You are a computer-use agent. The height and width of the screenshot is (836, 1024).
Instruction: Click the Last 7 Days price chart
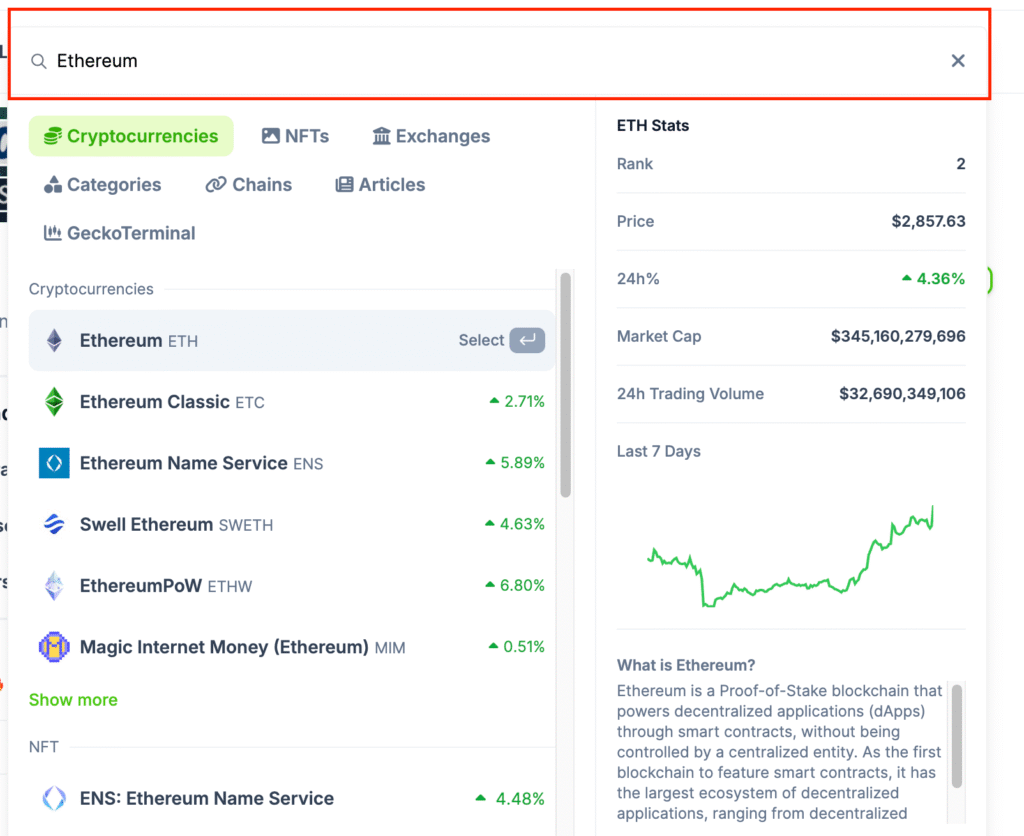tap(791, 556)
